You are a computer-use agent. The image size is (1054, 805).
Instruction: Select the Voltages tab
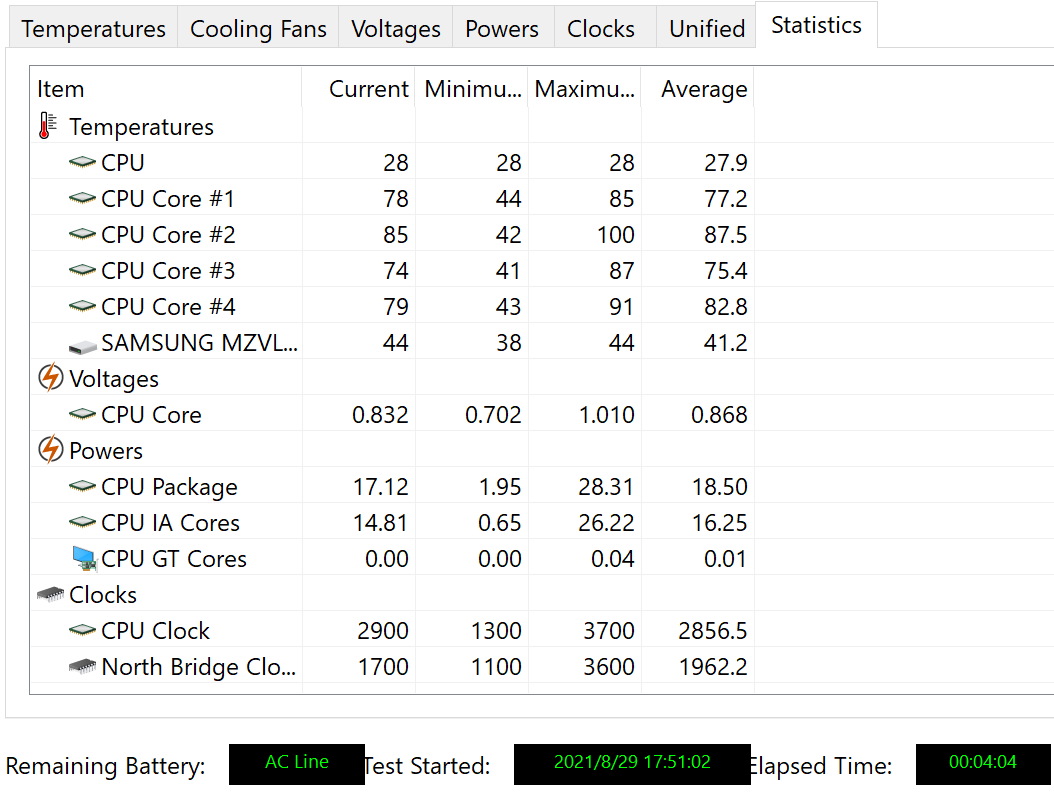click(396, 28)
